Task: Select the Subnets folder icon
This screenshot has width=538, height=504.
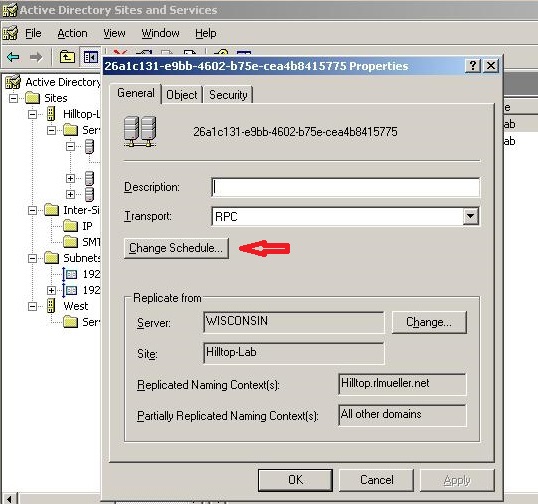Action: (51, 258)
